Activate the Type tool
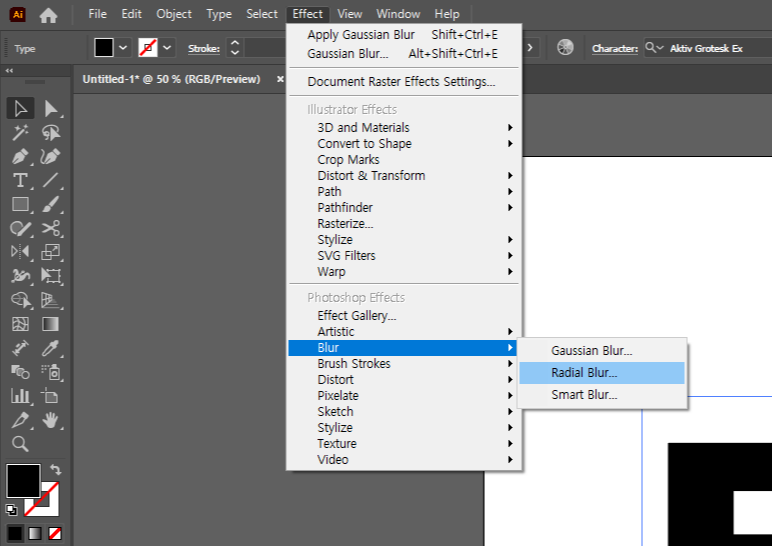Viewport: 772px width, 546px height. (x=20, y=180)
